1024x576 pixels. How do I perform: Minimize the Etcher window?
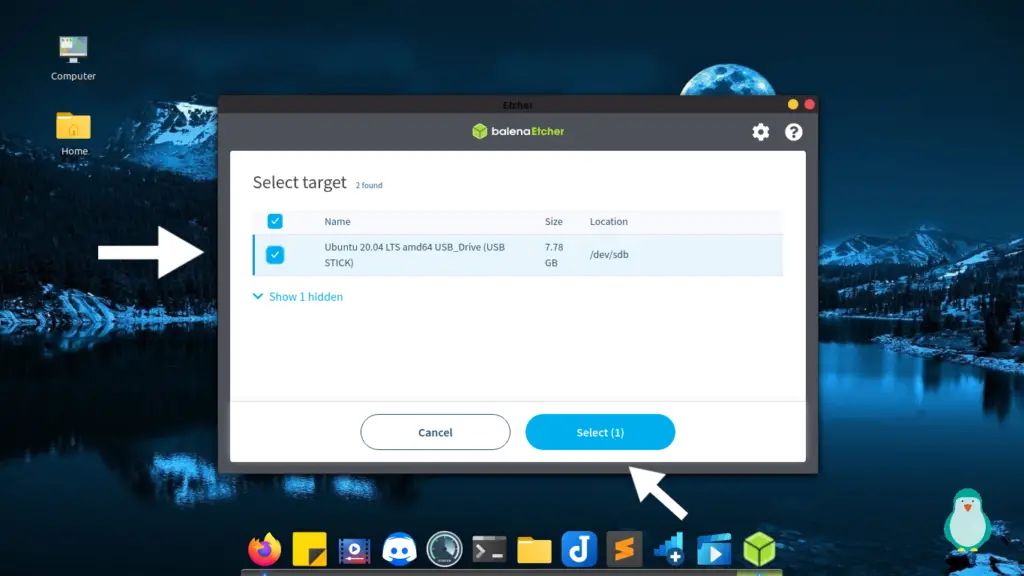(793, 104)
